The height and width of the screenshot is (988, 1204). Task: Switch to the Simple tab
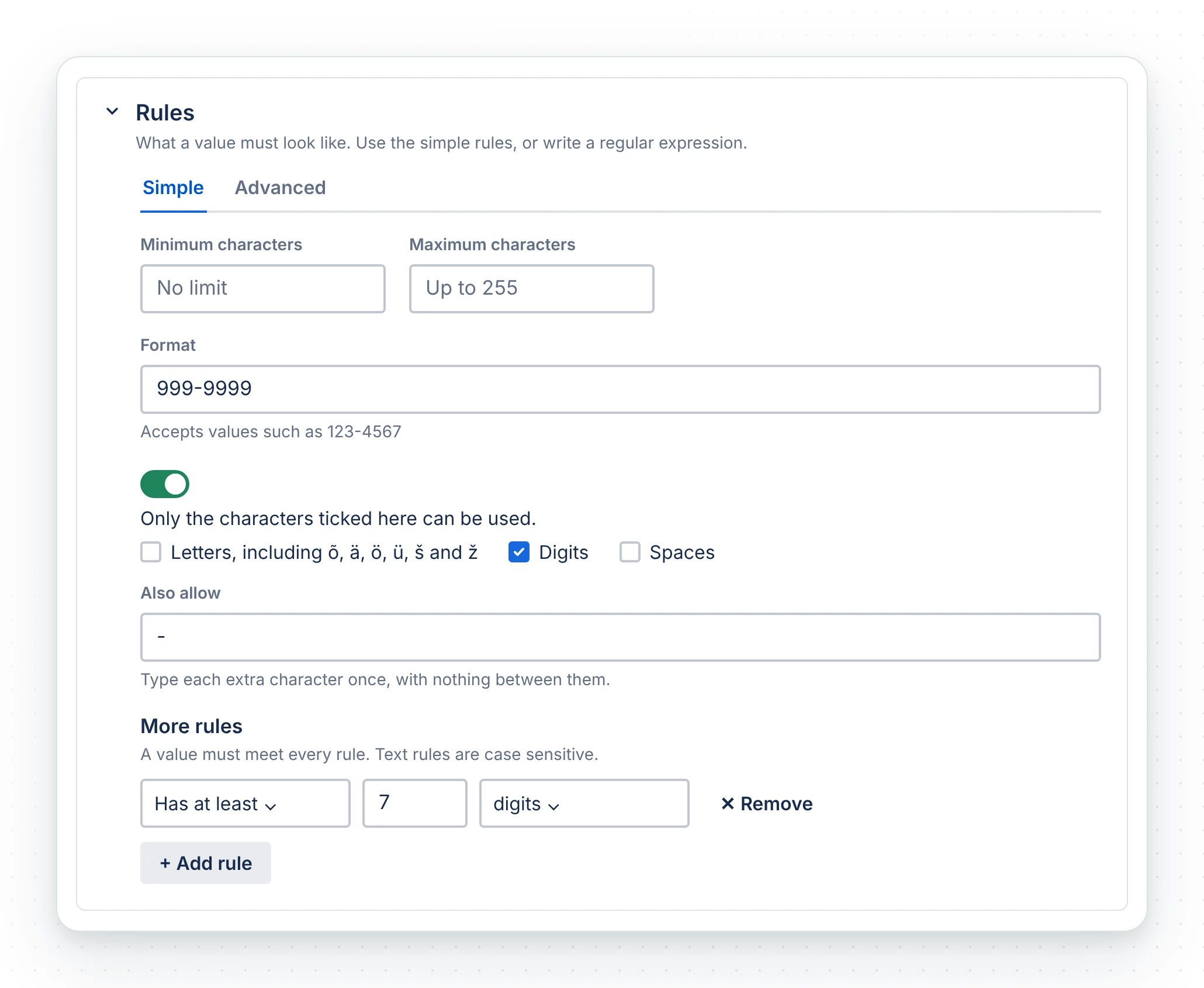click(173, 188)
